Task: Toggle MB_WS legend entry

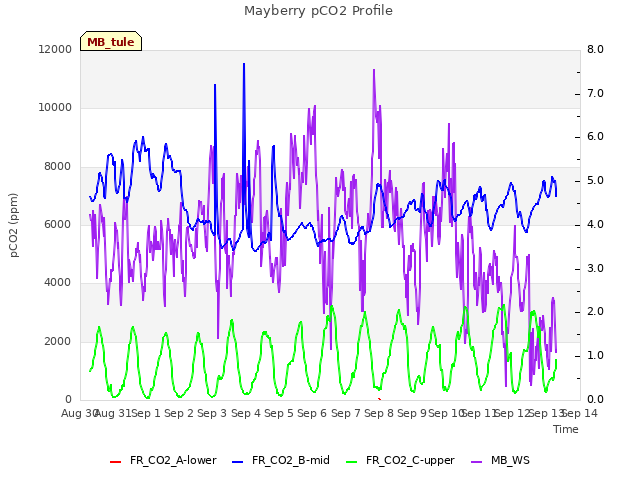Action: [500, 460]
